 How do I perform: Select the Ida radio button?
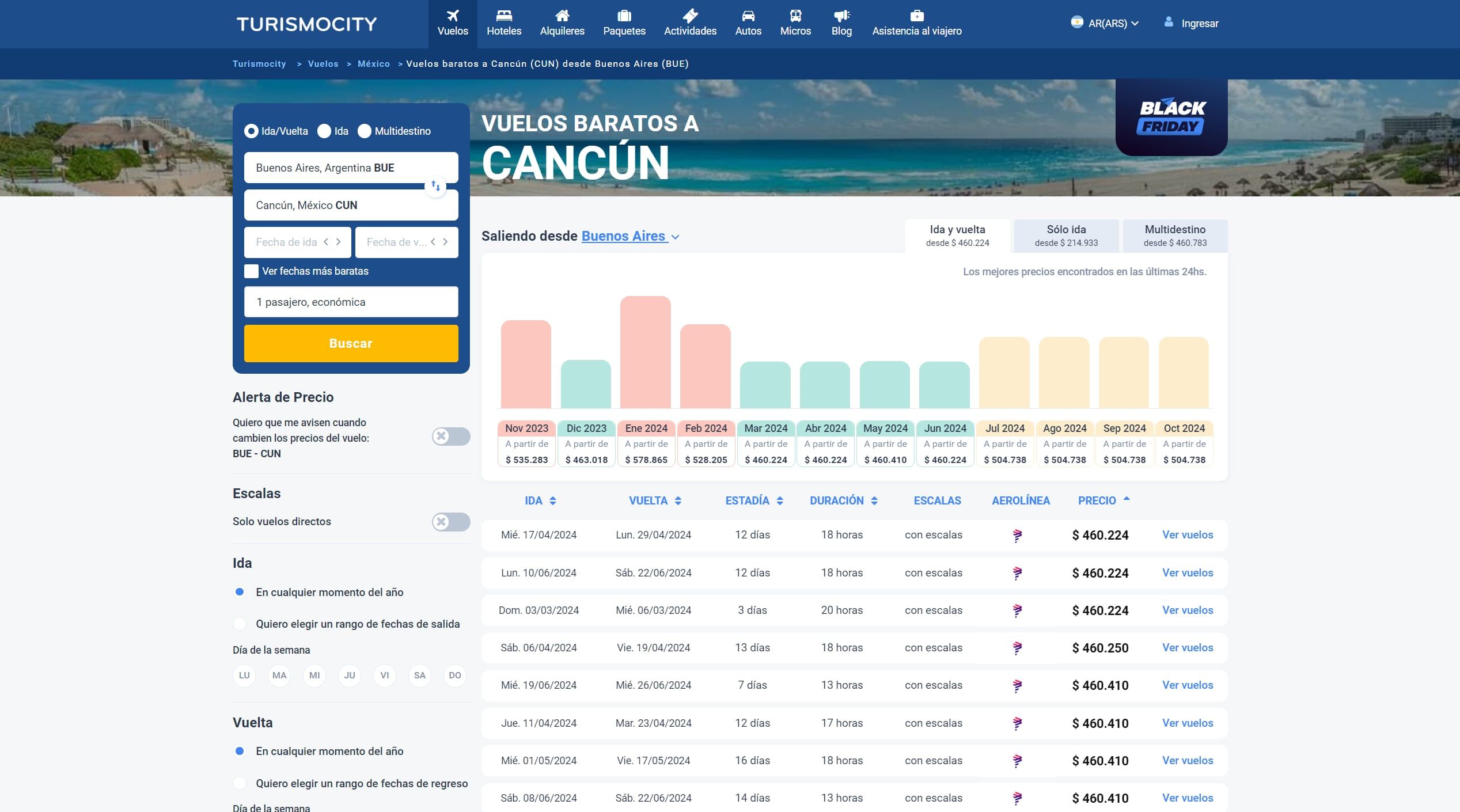coord(325,131)
